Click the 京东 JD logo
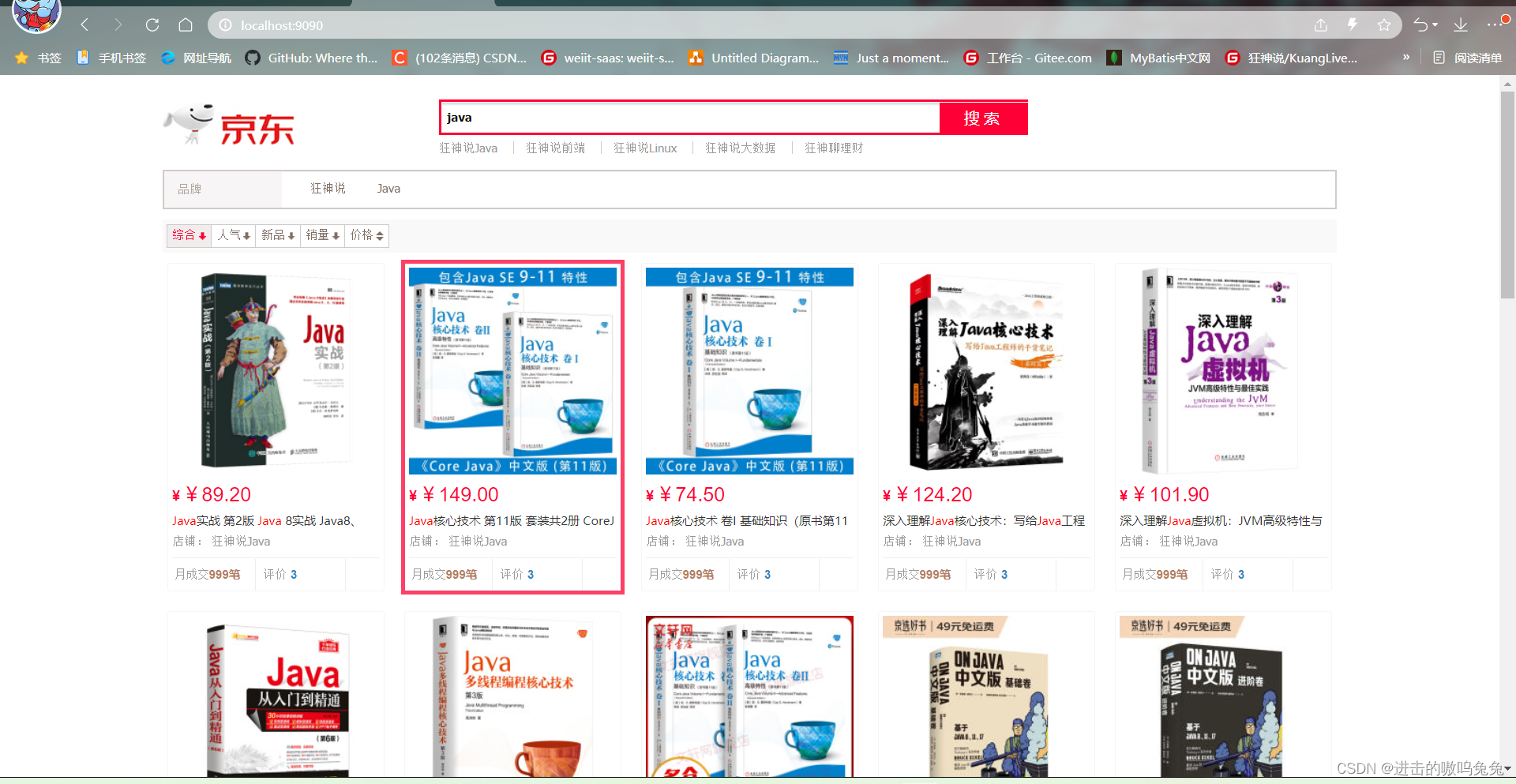Image resolution: width=1516 pixels, height=784 pixels. pyautogui.click(x=229, y=125)
